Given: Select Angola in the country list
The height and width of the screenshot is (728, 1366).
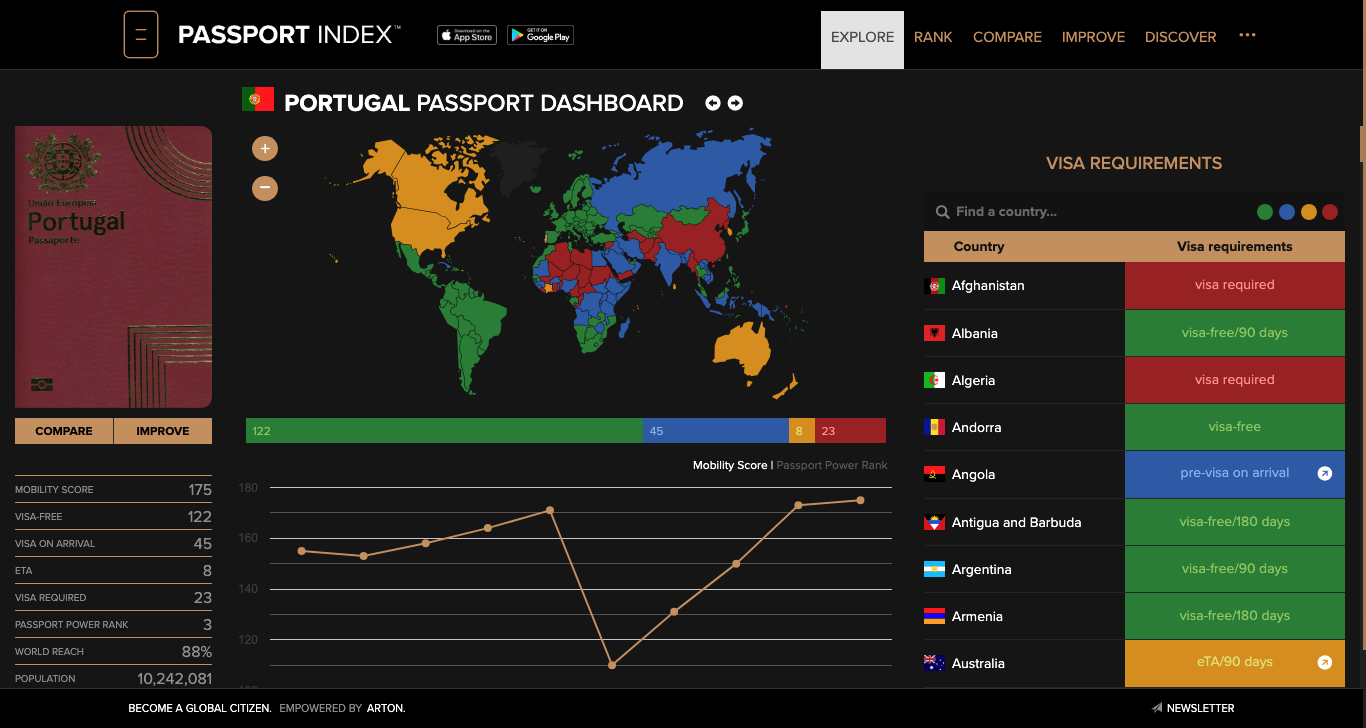Looking at the screenshot, I should pos(973,475).
